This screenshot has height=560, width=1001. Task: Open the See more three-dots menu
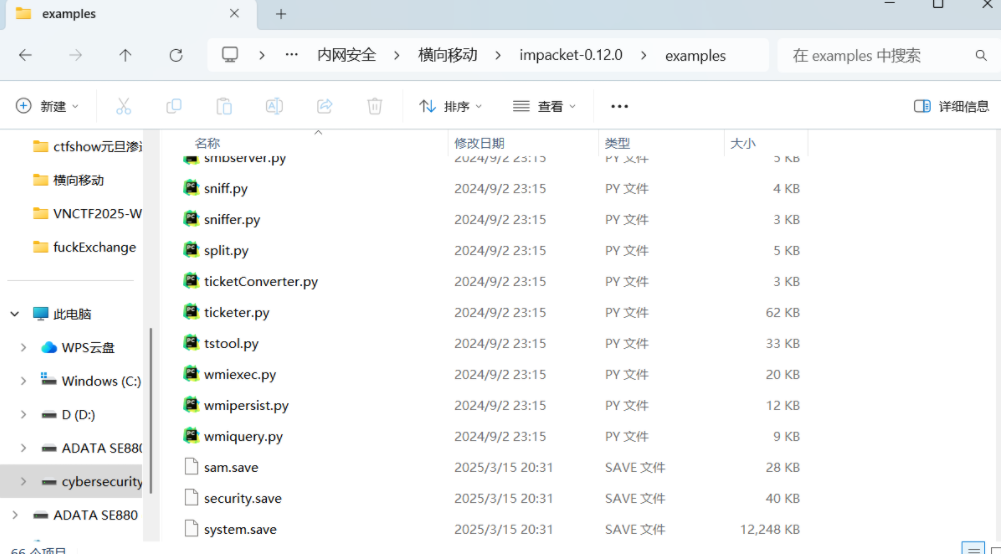619,107
